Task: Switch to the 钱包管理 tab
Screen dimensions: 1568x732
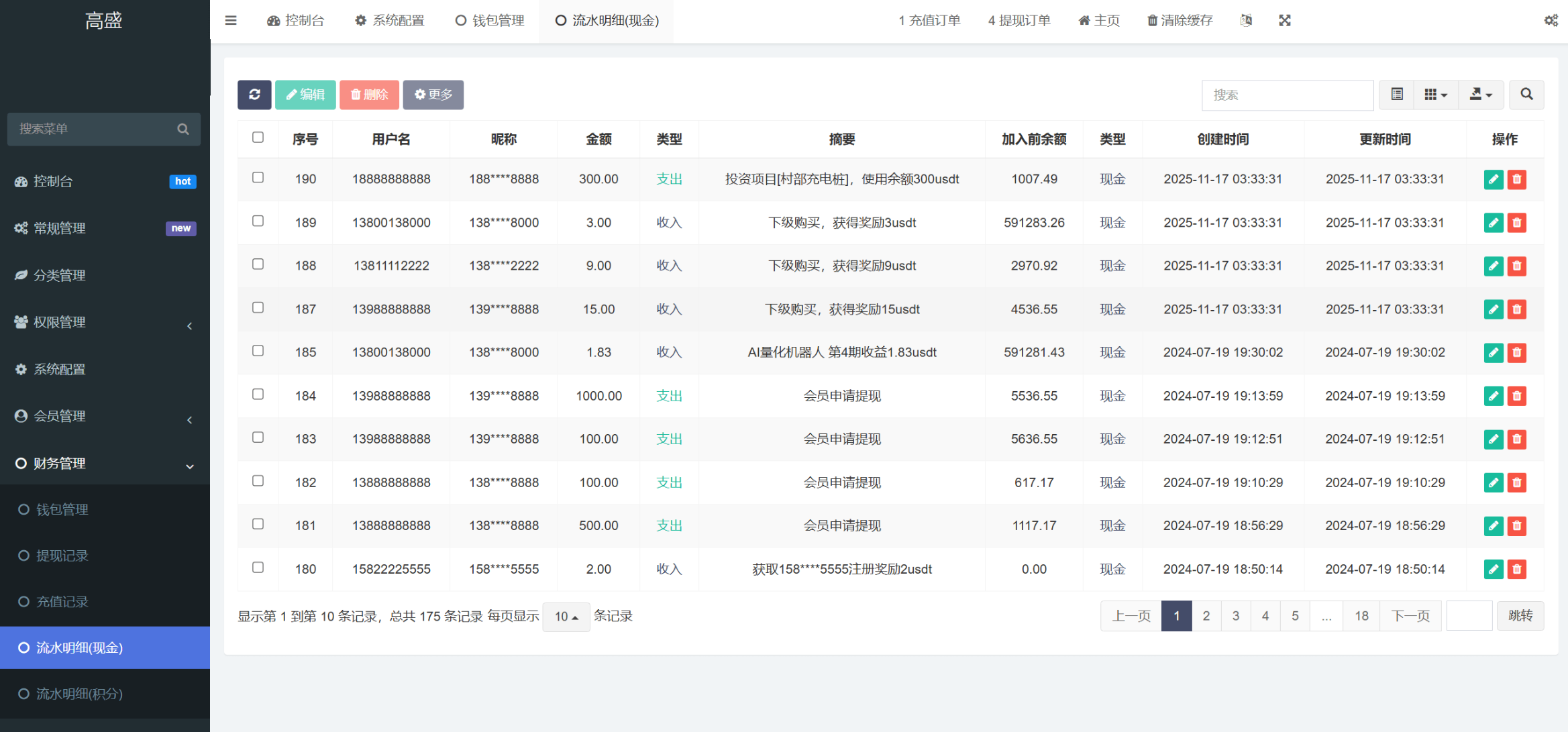Action: coord(489,20)
